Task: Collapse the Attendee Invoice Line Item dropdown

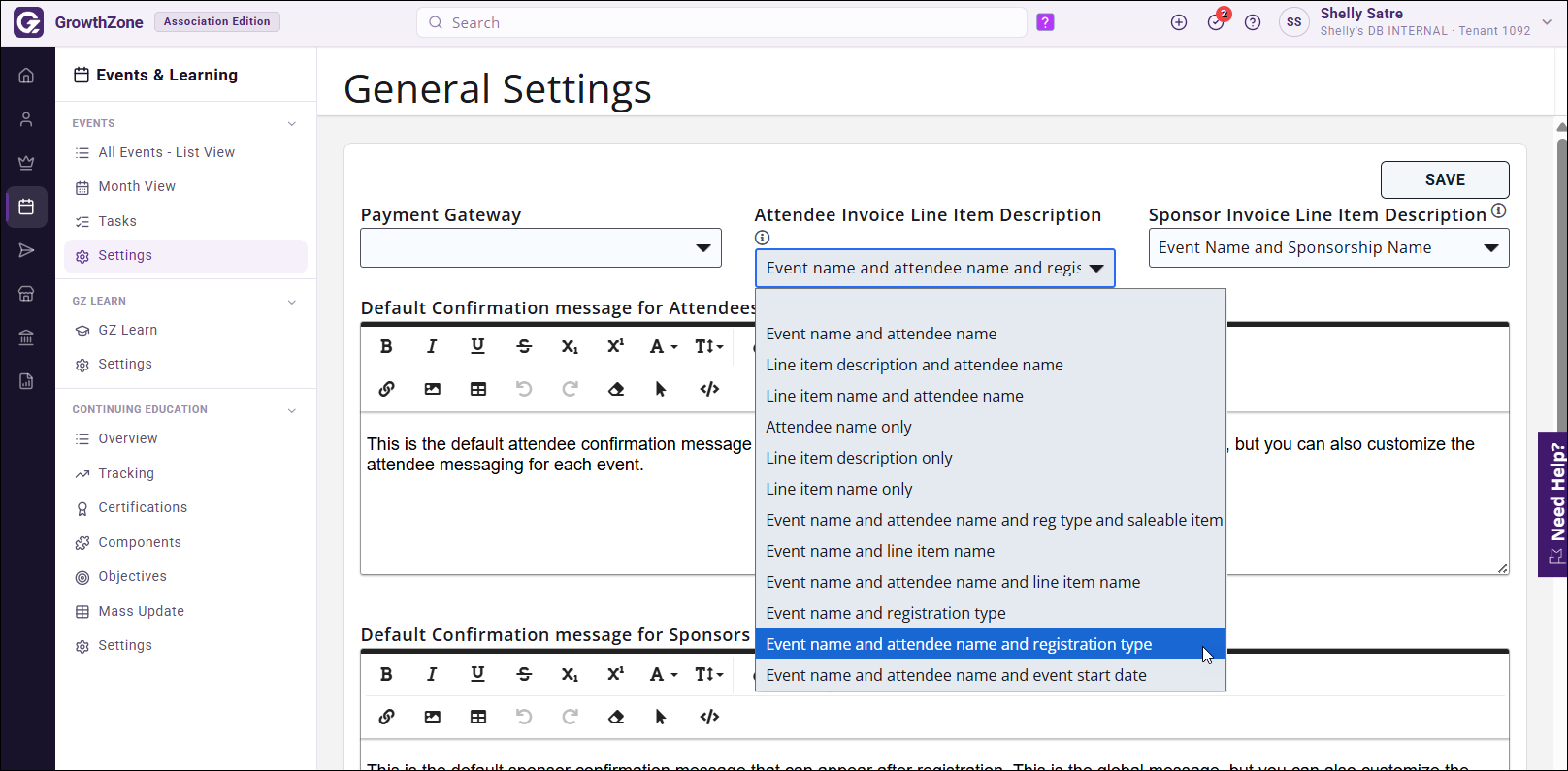Action: coord(935,269)
